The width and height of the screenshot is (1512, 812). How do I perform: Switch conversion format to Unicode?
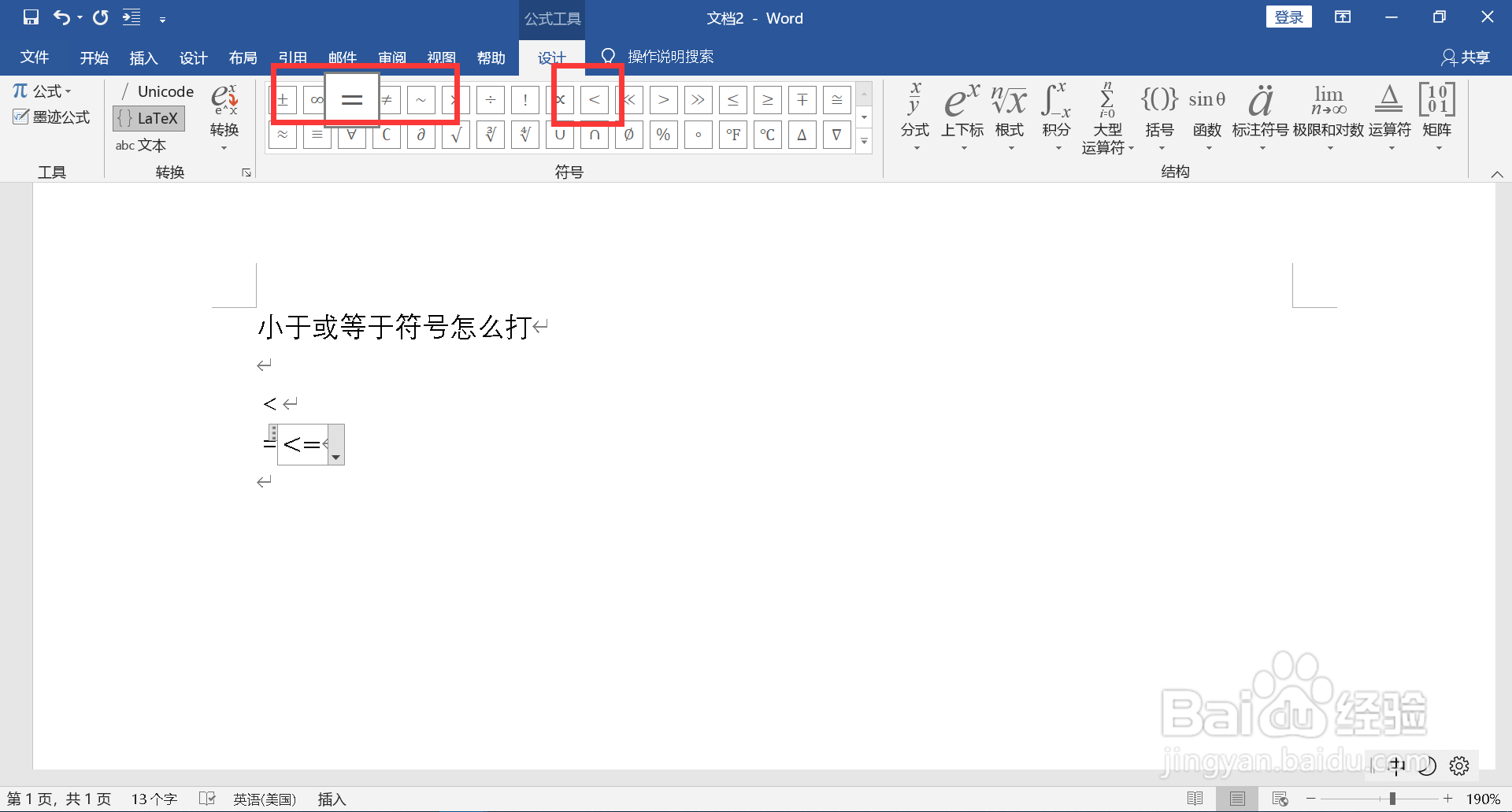pyautogui.click(x=156, y=91)
